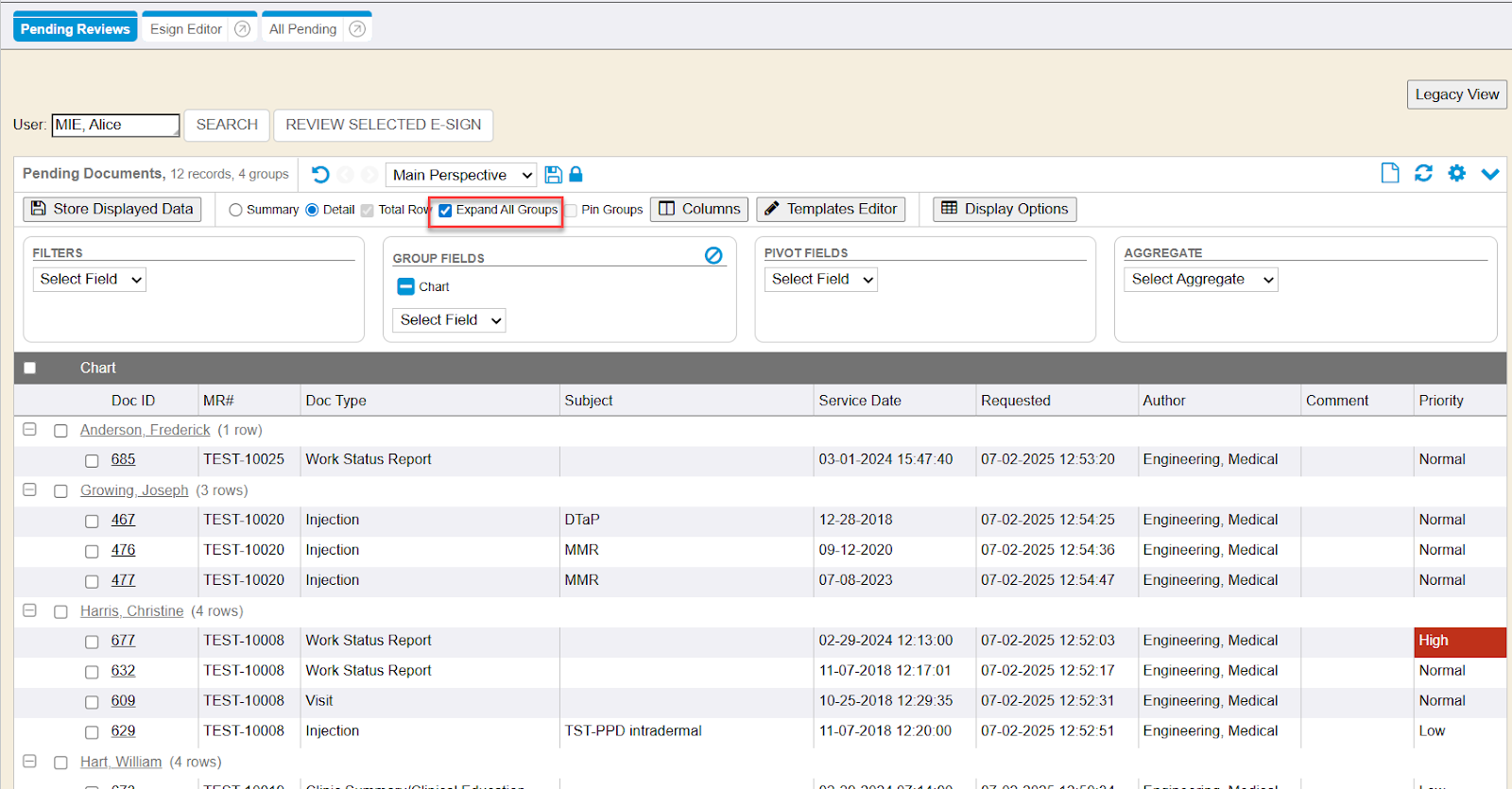1512x789 pixels.
Task: Collapse the panel using the blue chevron
Action: coord(1490,174)
